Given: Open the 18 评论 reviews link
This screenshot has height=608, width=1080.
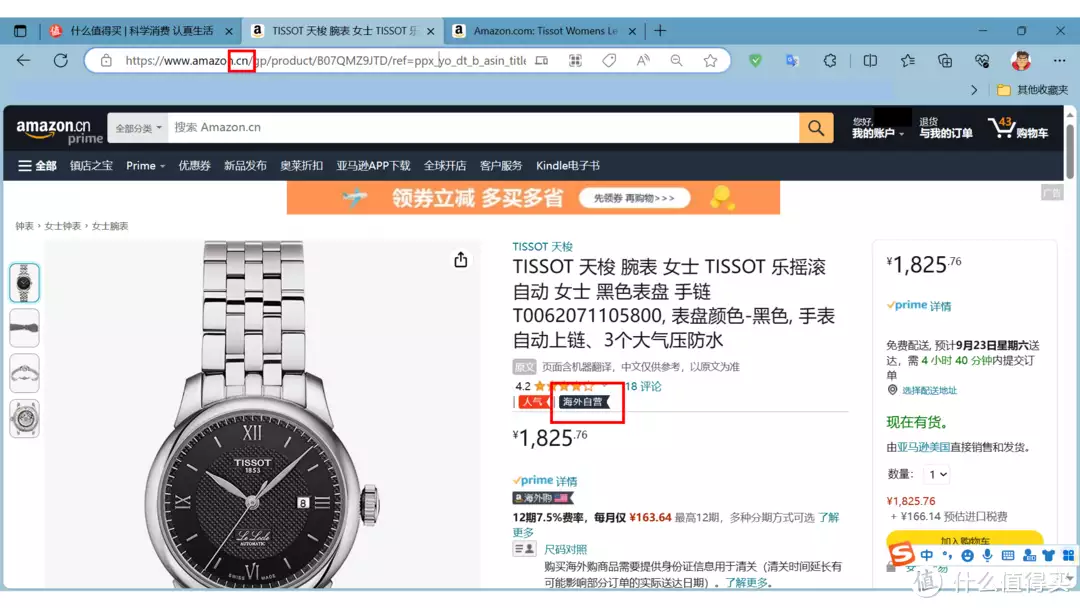Looking at the screenshot, I should pos(643,386).
